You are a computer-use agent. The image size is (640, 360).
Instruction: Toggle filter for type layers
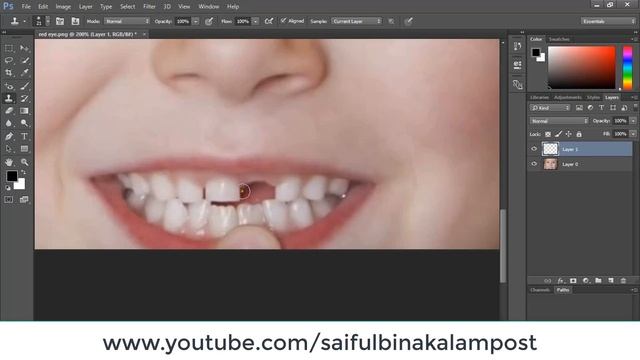601,108
